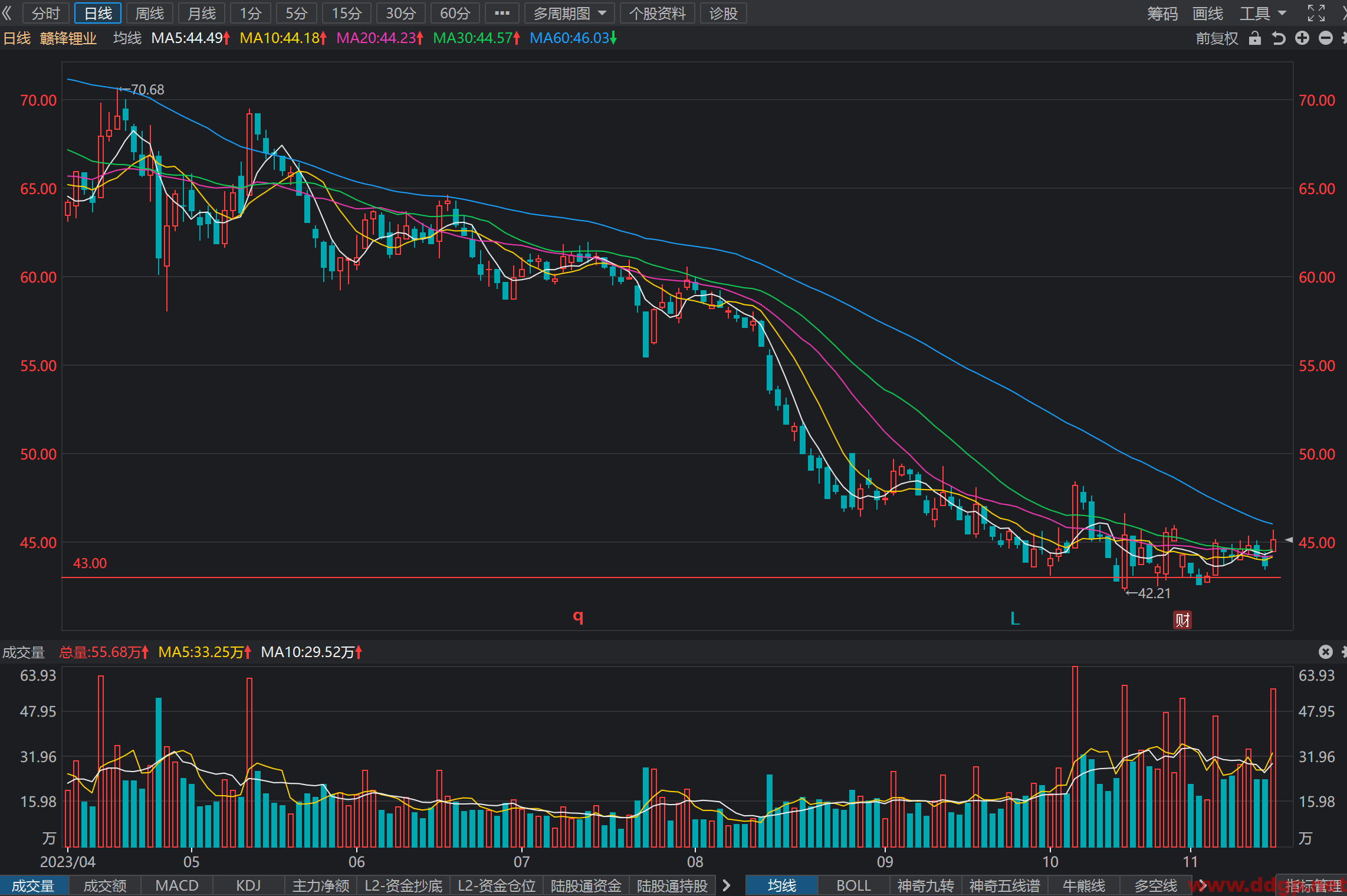Expand the 工具 tools dropdown
This screenshot has width=1347, height=896.
tap(1263, 13)
